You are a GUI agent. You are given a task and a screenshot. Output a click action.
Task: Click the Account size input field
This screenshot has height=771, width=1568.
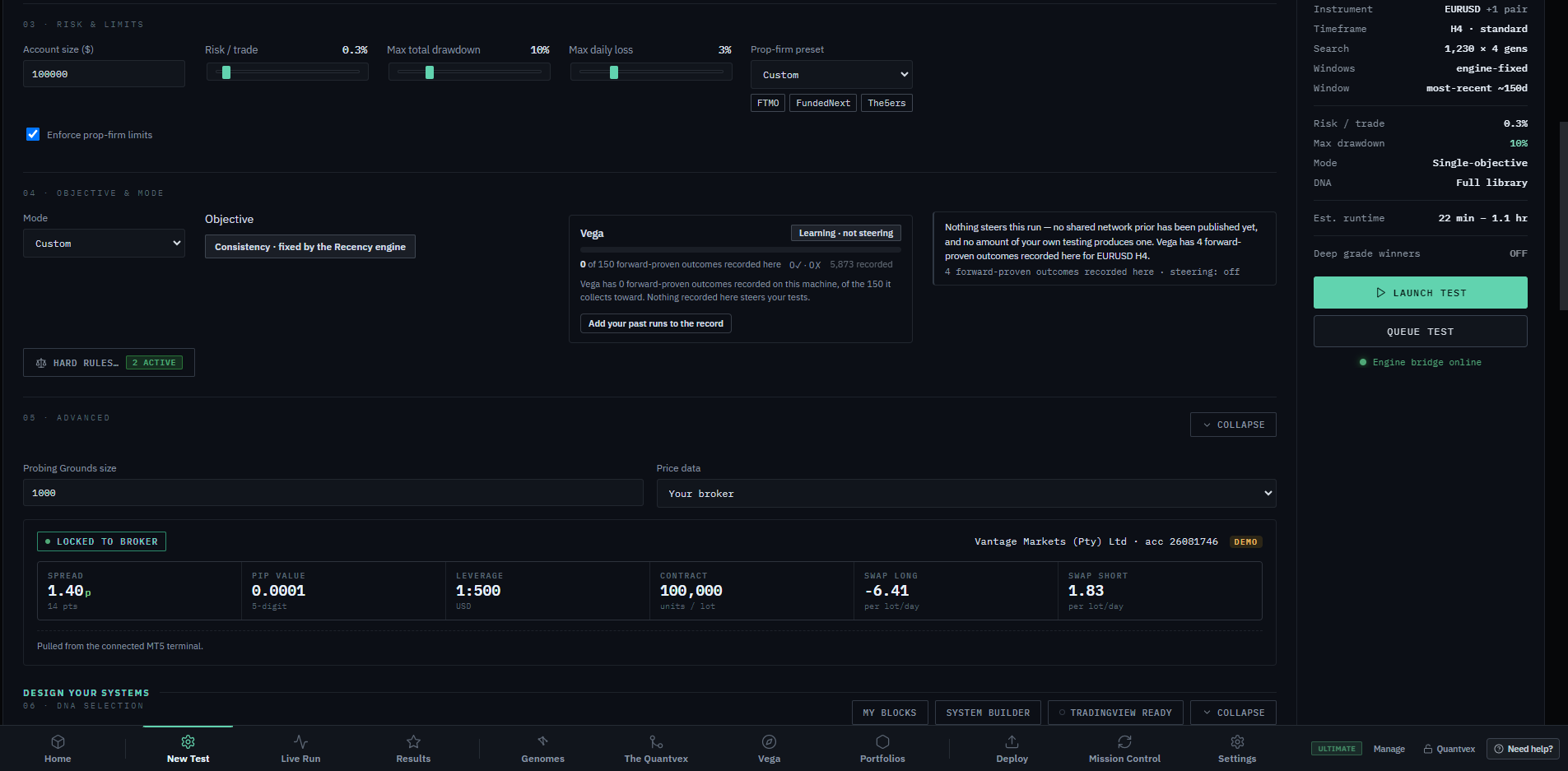104,74
